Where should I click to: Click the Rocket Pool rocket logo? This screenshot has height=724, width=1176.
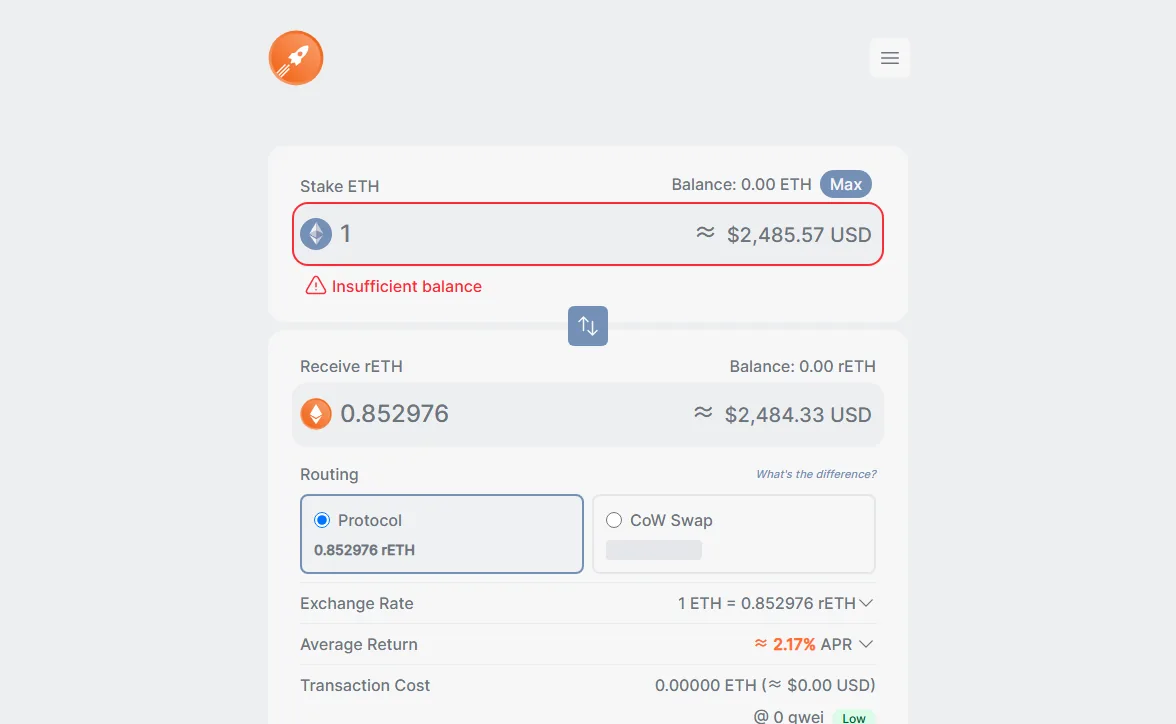click(x=296, y=58)
